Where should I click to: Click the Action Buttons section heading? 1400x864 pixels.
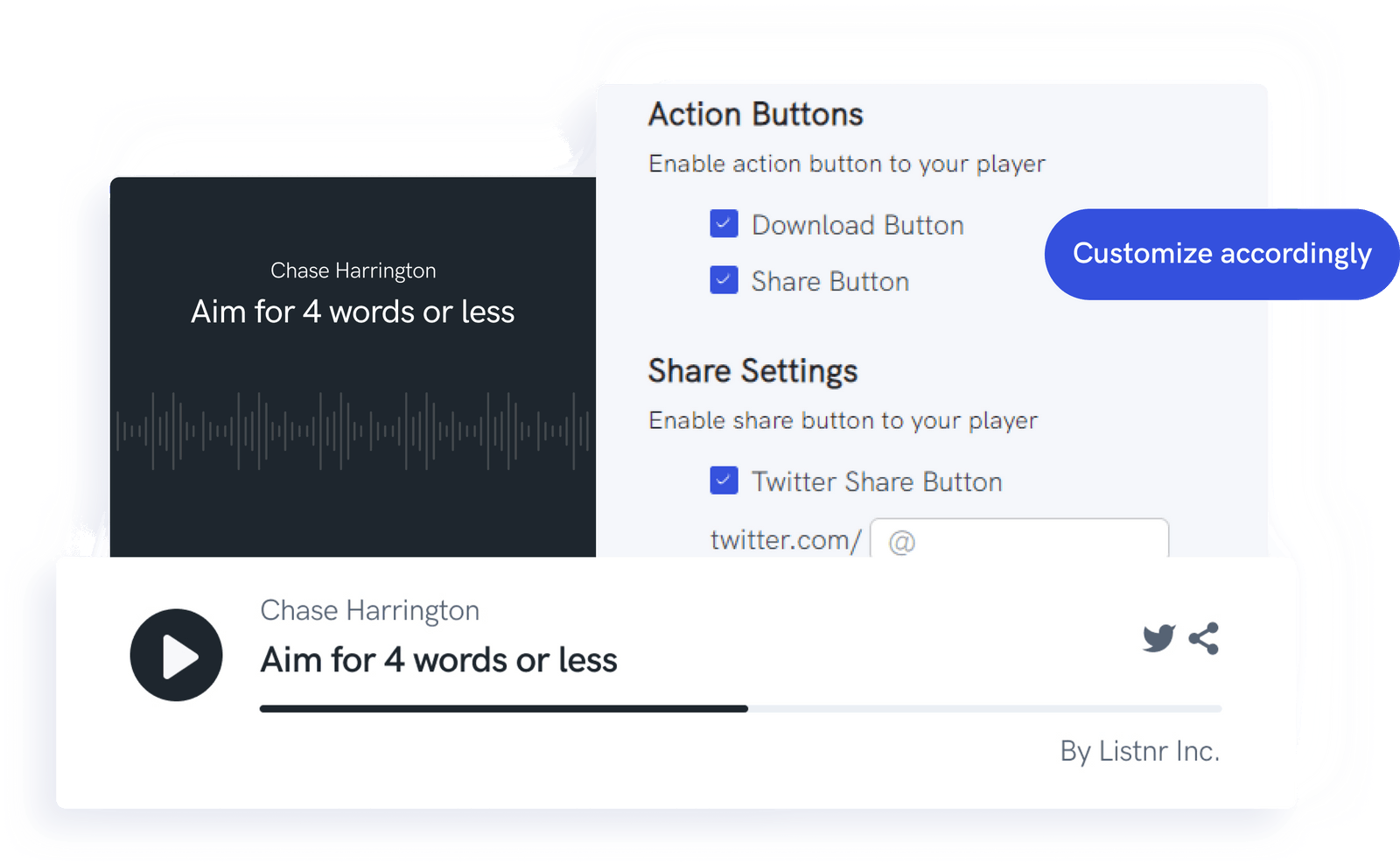pos(755,115)
